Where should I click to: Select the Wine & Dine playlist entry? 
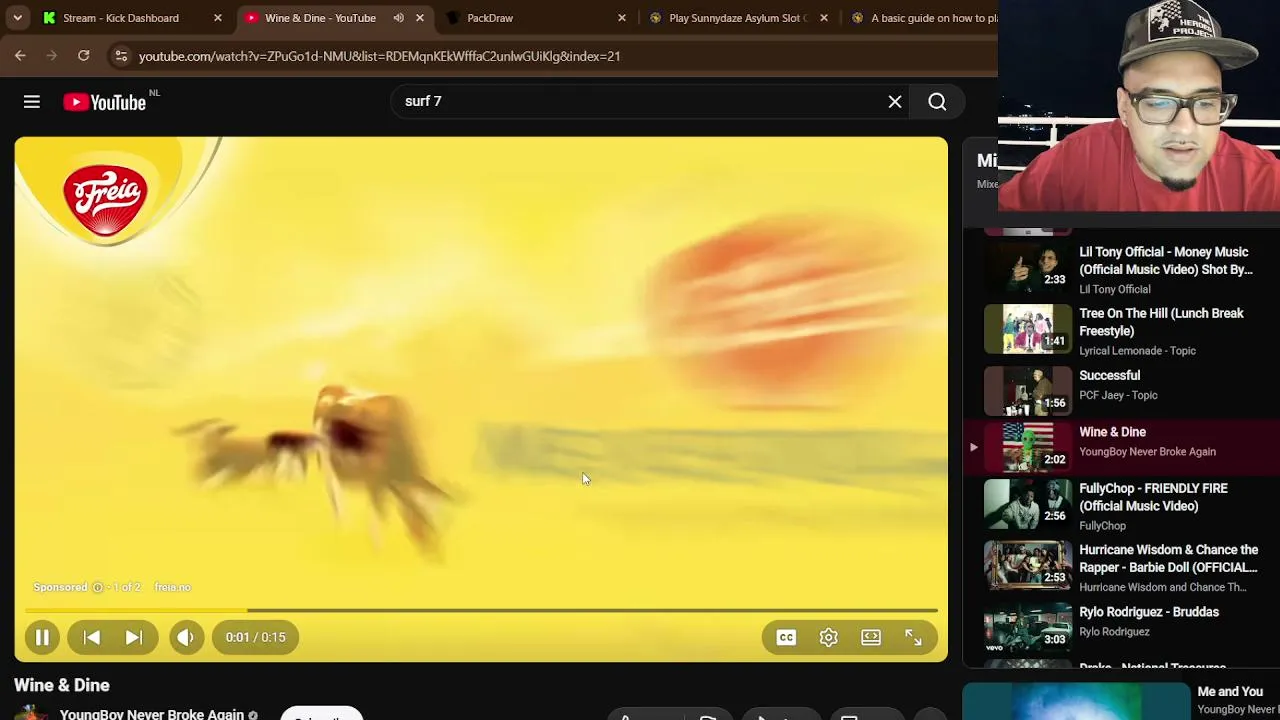click(1120, 446)
